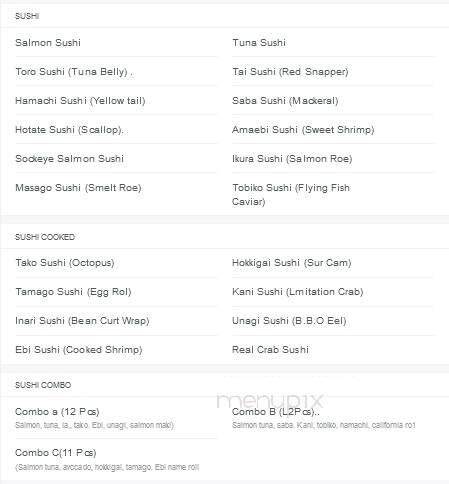Click Masago Sushi (Smelt Roe)
Image resolution: width=449 pixels, height=484 pixels.
(x=78, y=188)
